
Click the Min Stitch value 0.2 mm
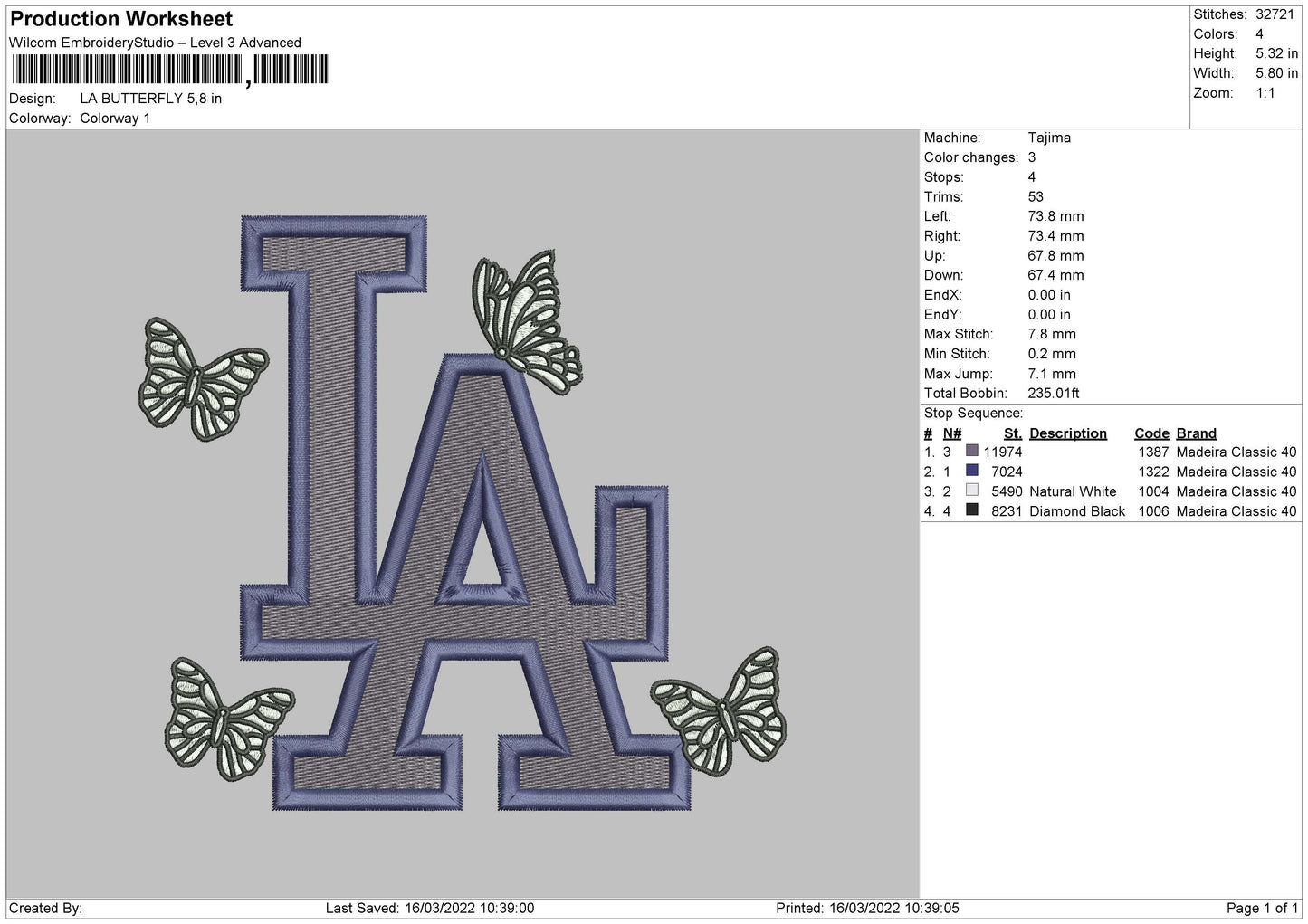coord(1052,354)
